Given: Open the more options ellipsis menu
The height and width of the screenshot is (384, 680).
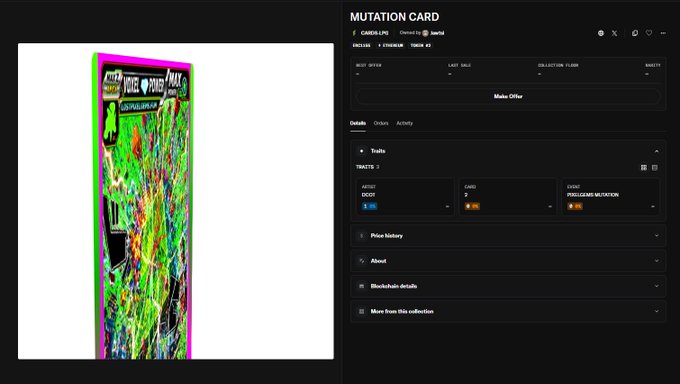Looking at the screenshot, I should coord(663,33).
